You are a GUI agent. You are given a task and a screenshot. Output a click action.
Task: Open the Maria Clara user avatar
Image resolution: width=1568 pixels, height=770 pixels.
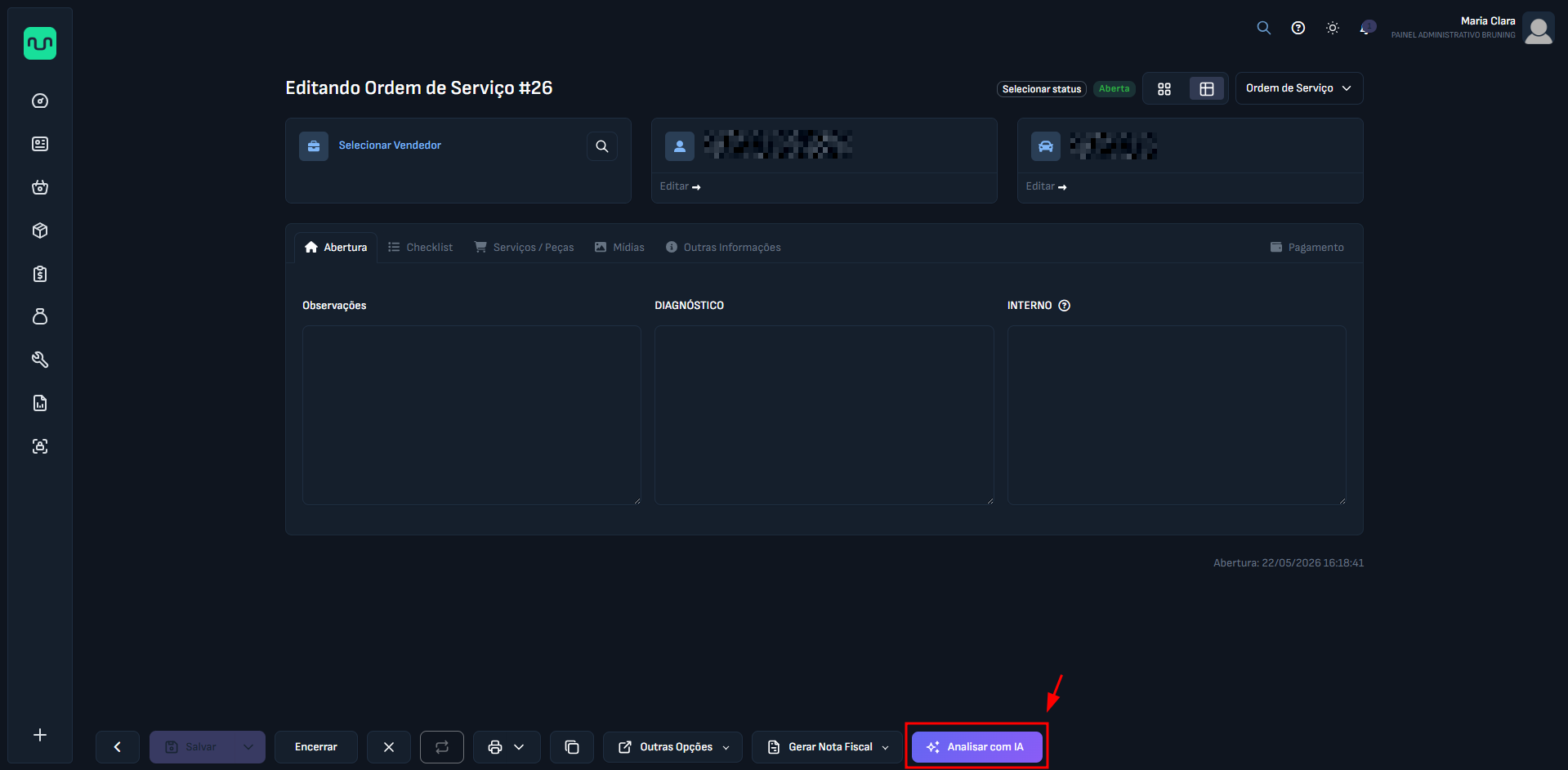tap(1539, 28)
